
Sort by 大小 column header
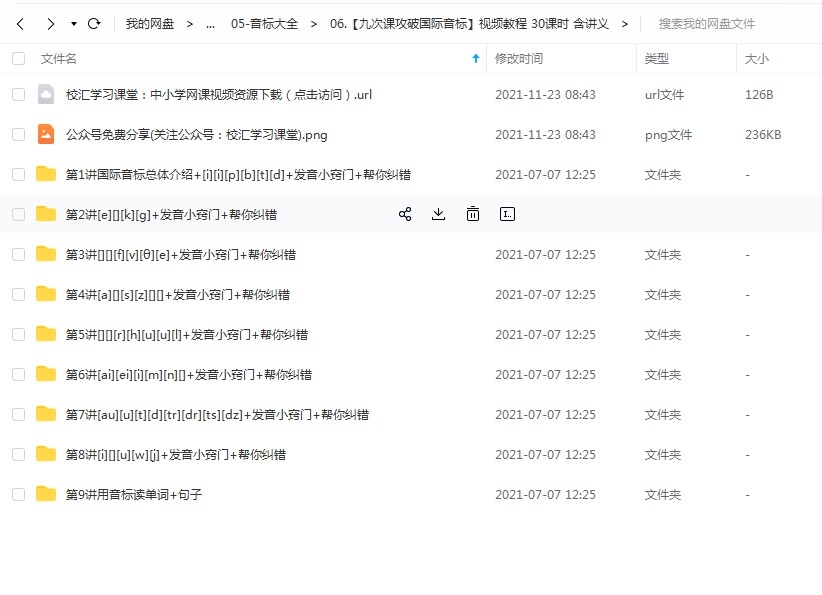756,59
